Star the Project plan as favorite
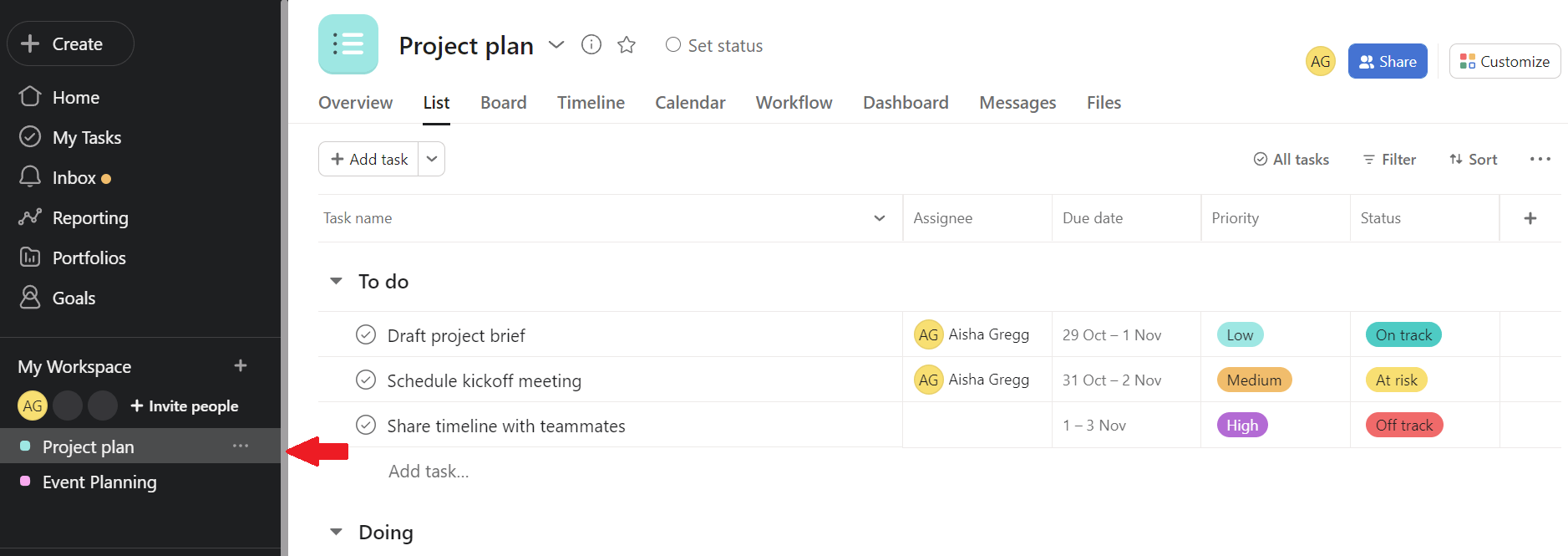Screen dimensions: 1568x556 627,45
